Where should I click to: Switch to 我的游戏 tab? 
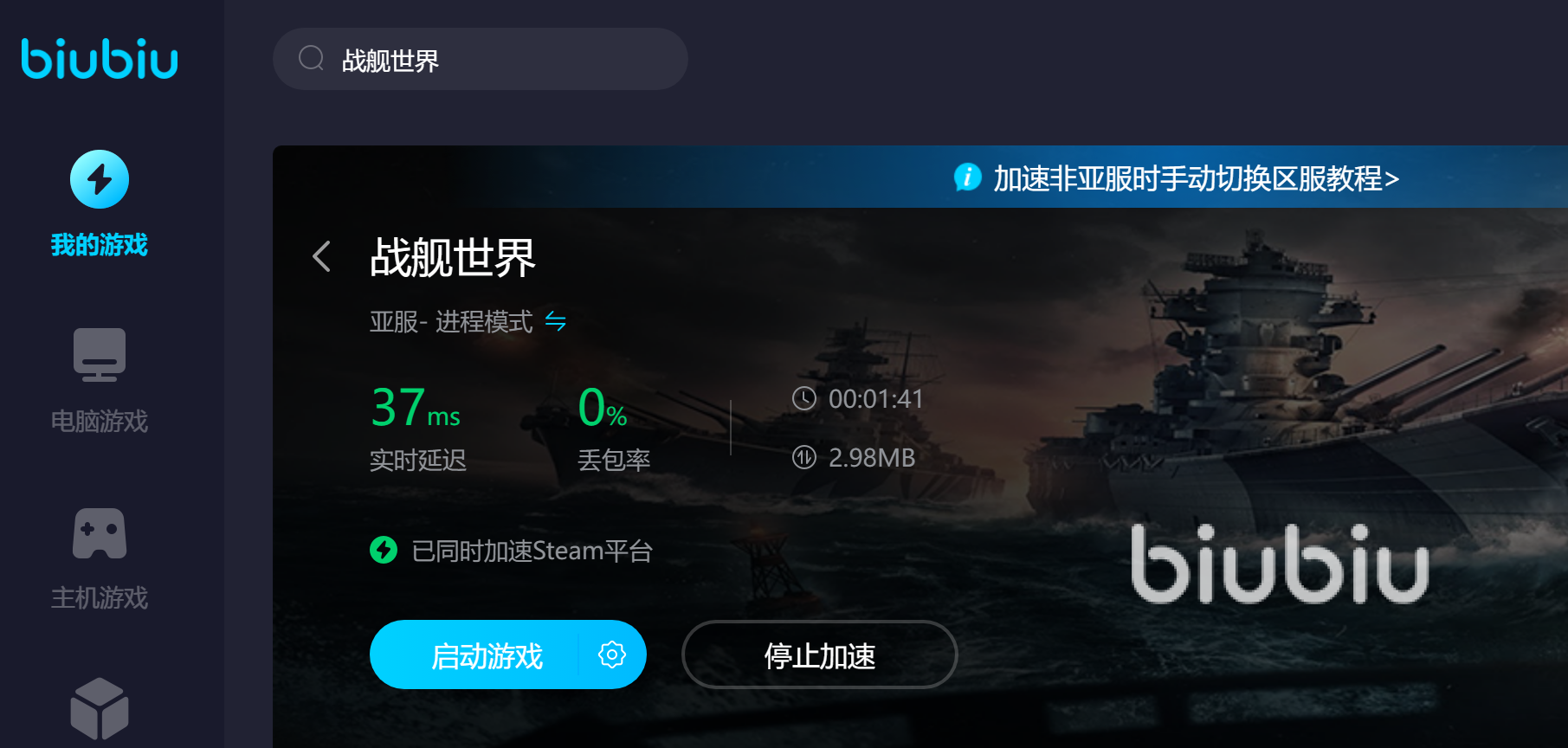[100, 245]
